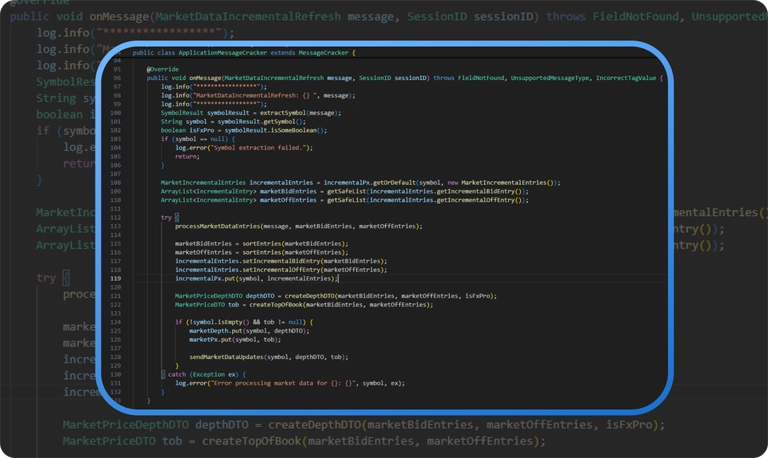Click line number 100 in the gutter

click(x=116, y=113)
